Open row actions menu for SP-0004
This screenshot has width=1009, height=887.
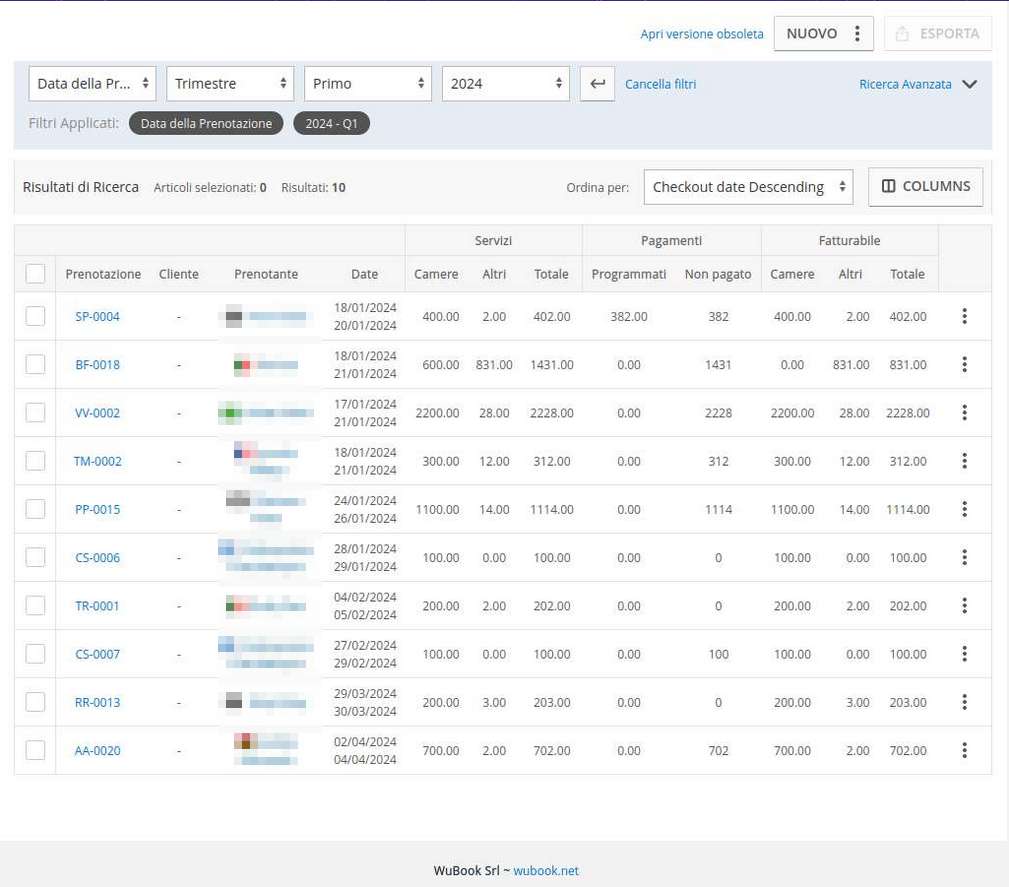click(x=964, y=316)
